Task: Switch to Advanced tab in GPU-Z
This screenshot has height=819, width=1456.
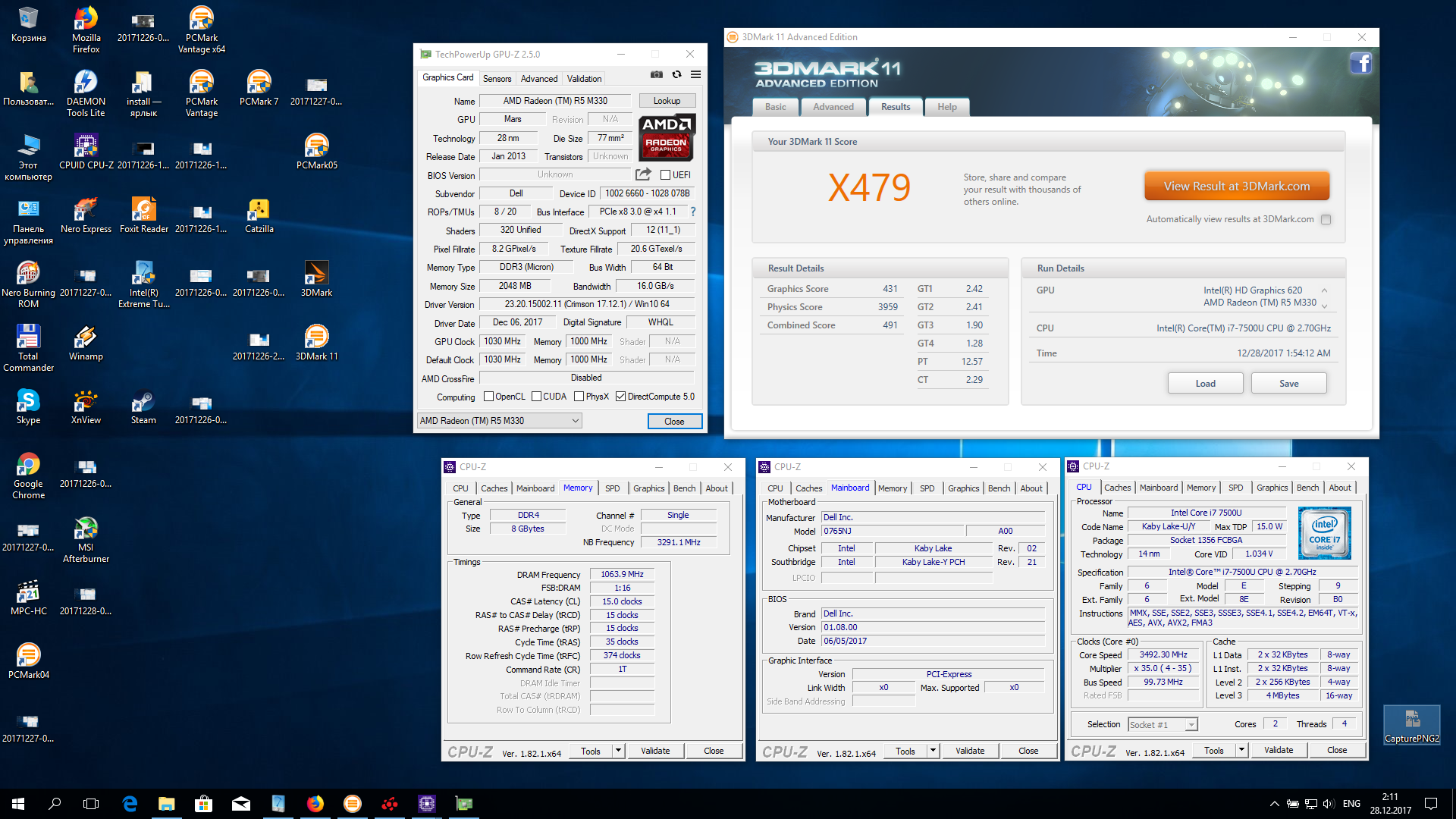Action: [539, 79]
